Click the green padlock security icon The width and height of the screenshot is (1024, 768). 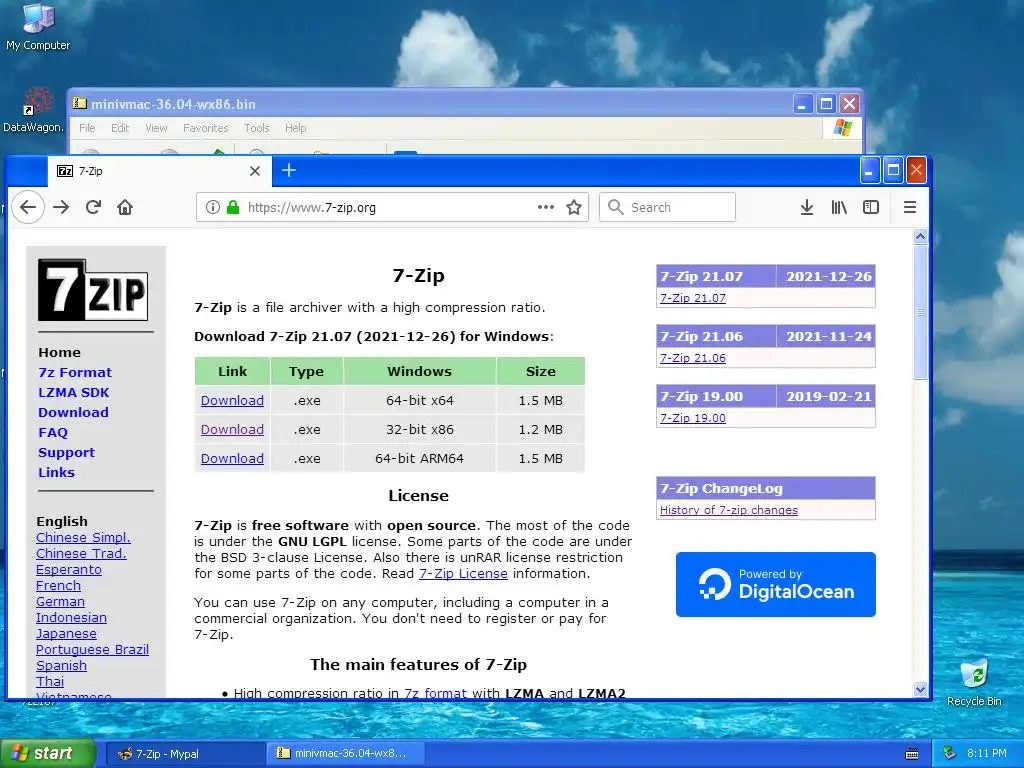click(x=232, y=208)
